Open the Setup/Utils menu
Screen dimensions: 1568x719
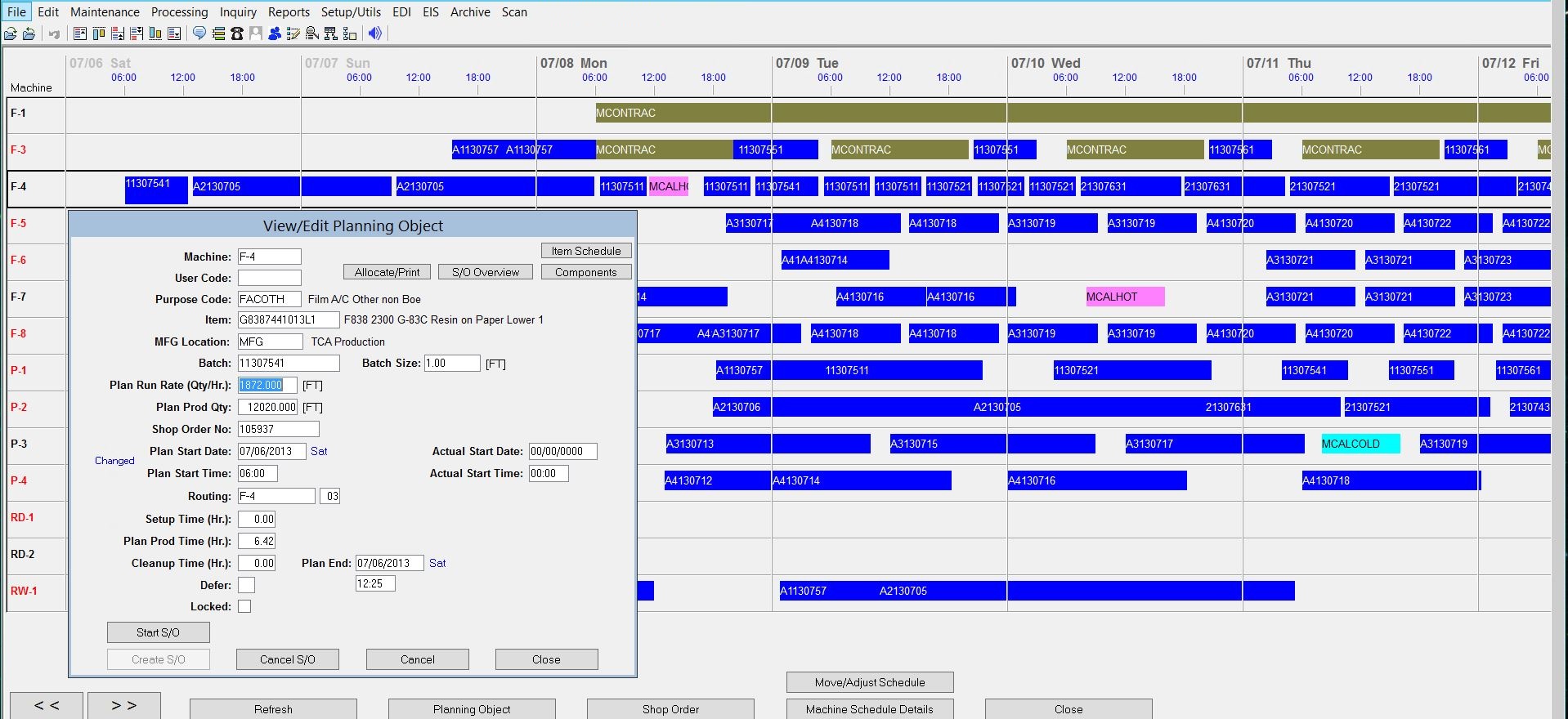point(351,12)
